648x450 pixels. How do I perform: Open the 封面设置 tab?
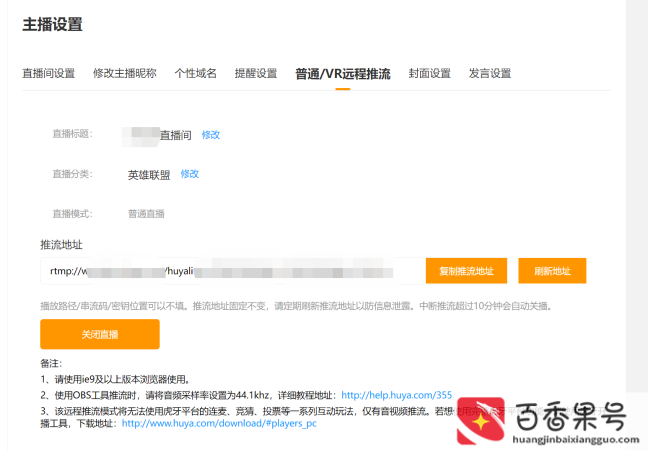click(x=429, y=74)
